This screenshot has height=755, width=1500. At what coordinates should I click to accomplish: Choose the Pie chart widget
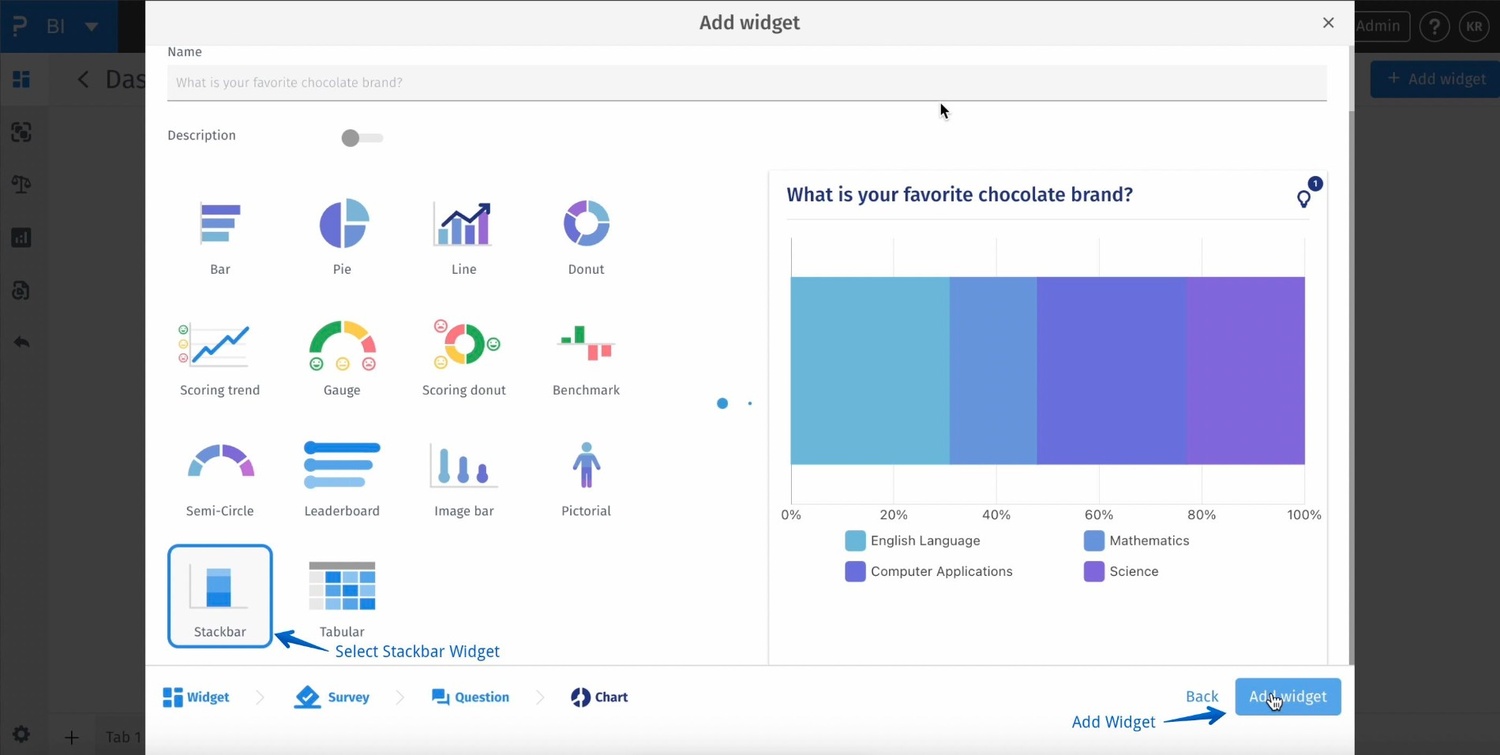pos(342,222)
